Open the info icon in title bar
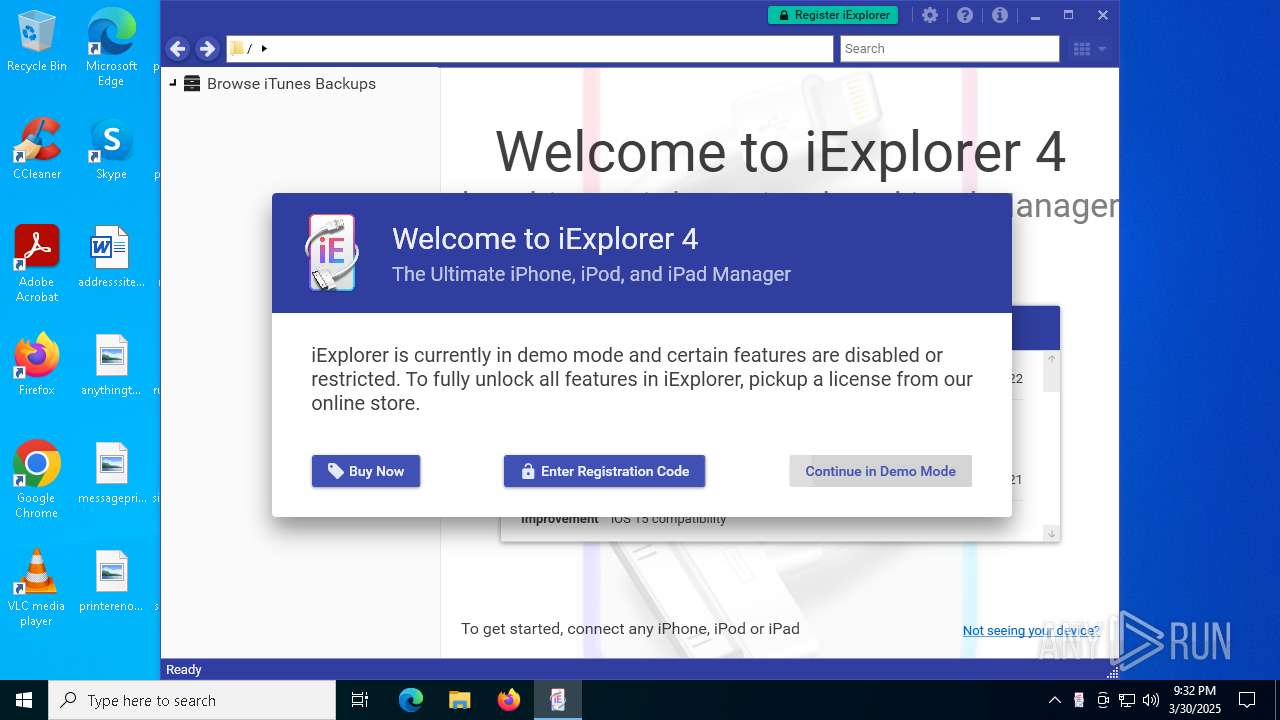The image size is (1280, 720). coord(1000,15)
